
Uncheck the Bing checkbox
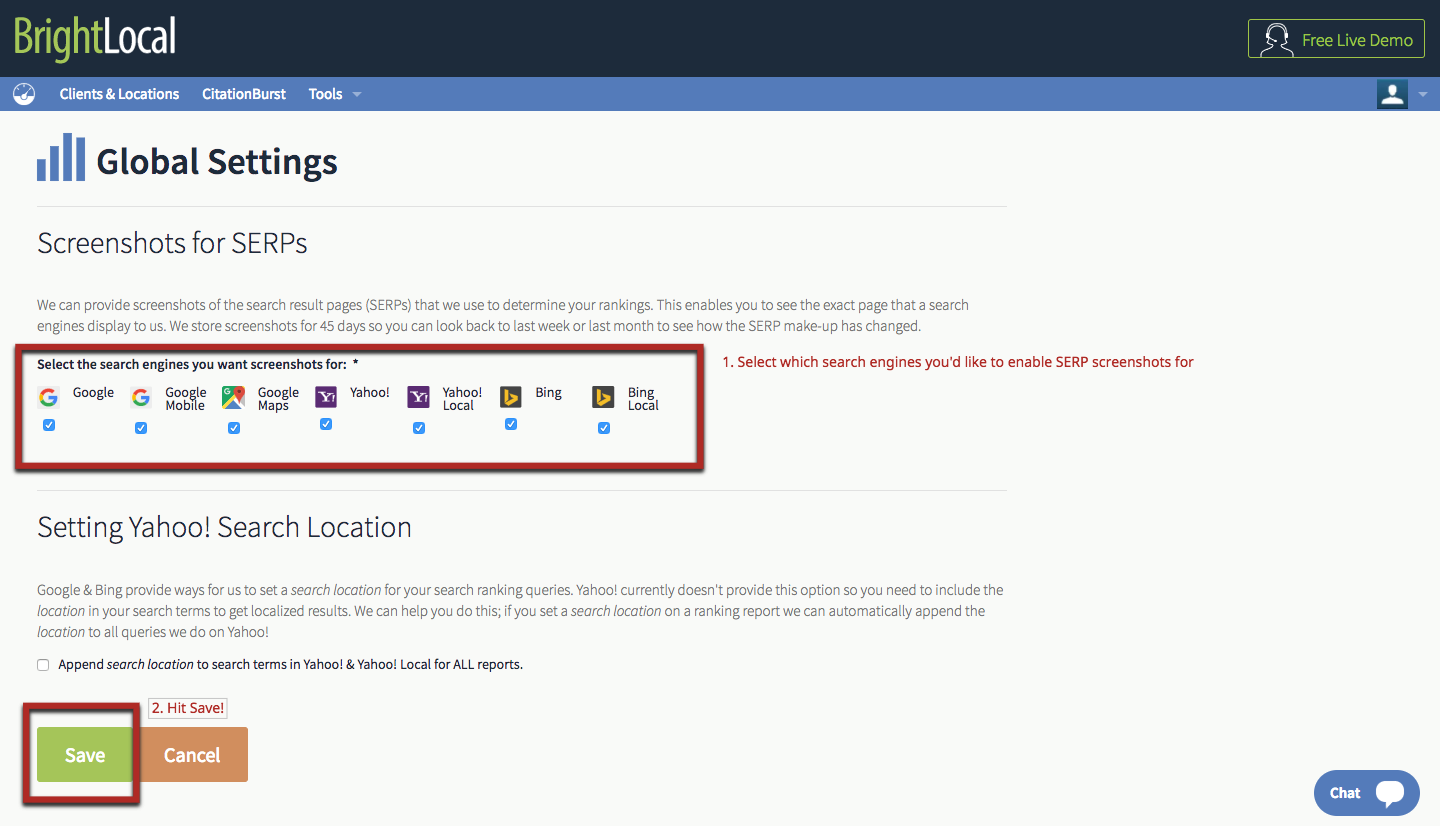[x=511, y=424]
